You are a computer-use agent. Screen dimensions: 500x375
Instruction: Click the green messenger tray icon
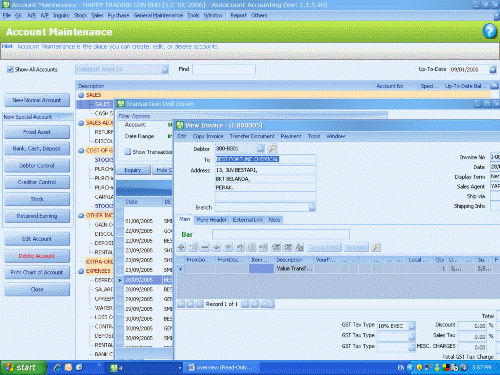[x=437, y=368]
